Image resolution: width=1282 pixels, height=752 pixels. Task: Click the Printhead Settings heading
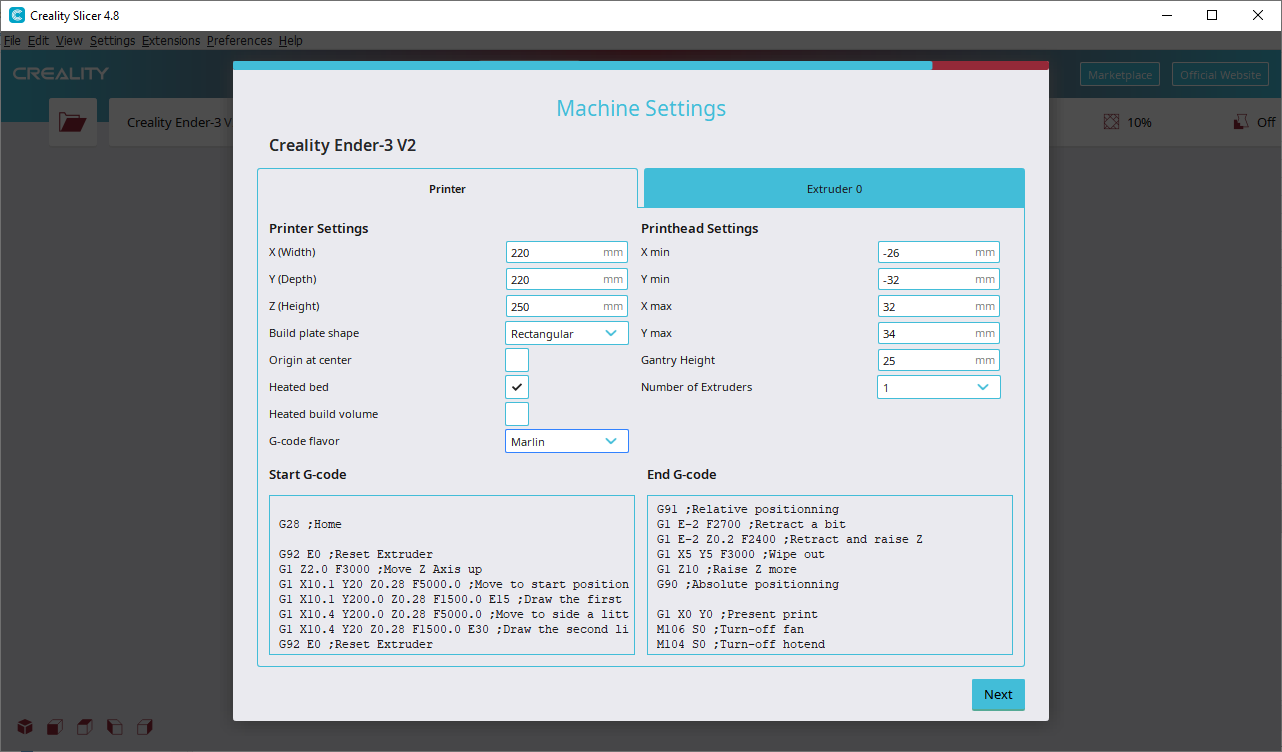[700, 228]
